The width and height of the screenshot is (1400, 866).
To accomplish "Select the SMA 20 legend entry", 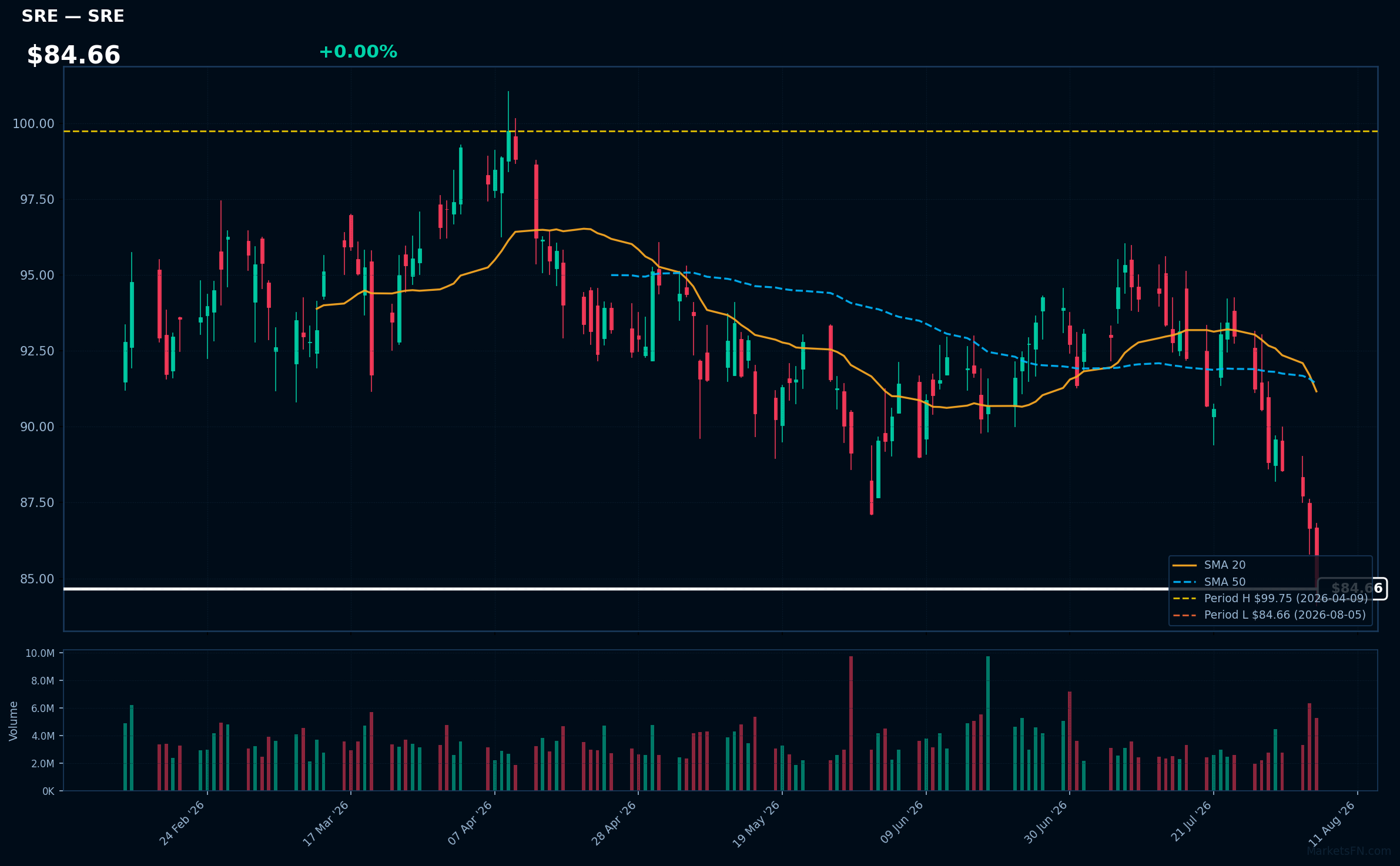I will click(1210, 565).
